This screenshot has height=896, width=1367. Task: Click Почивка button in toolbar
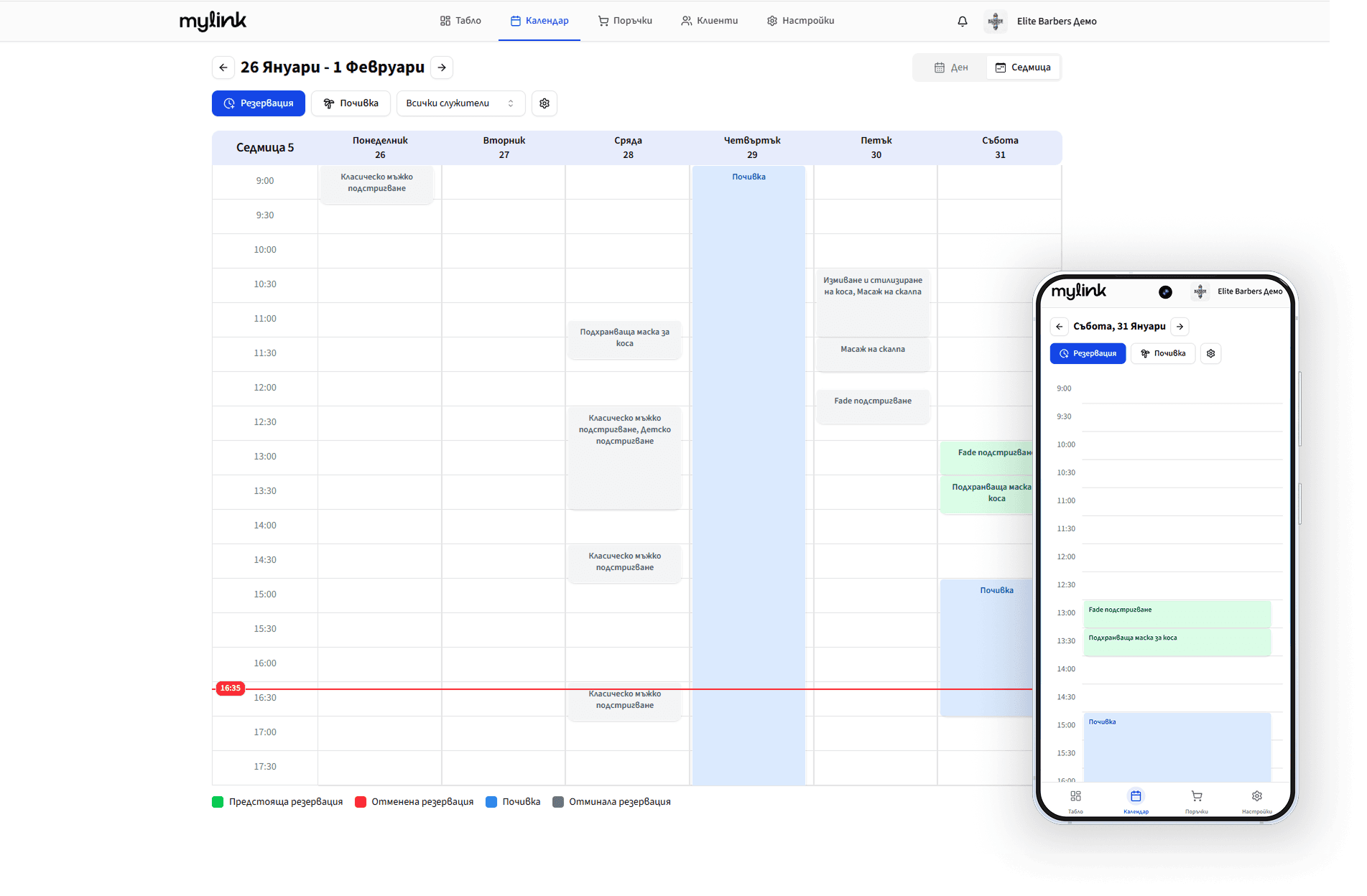point(351,103)
